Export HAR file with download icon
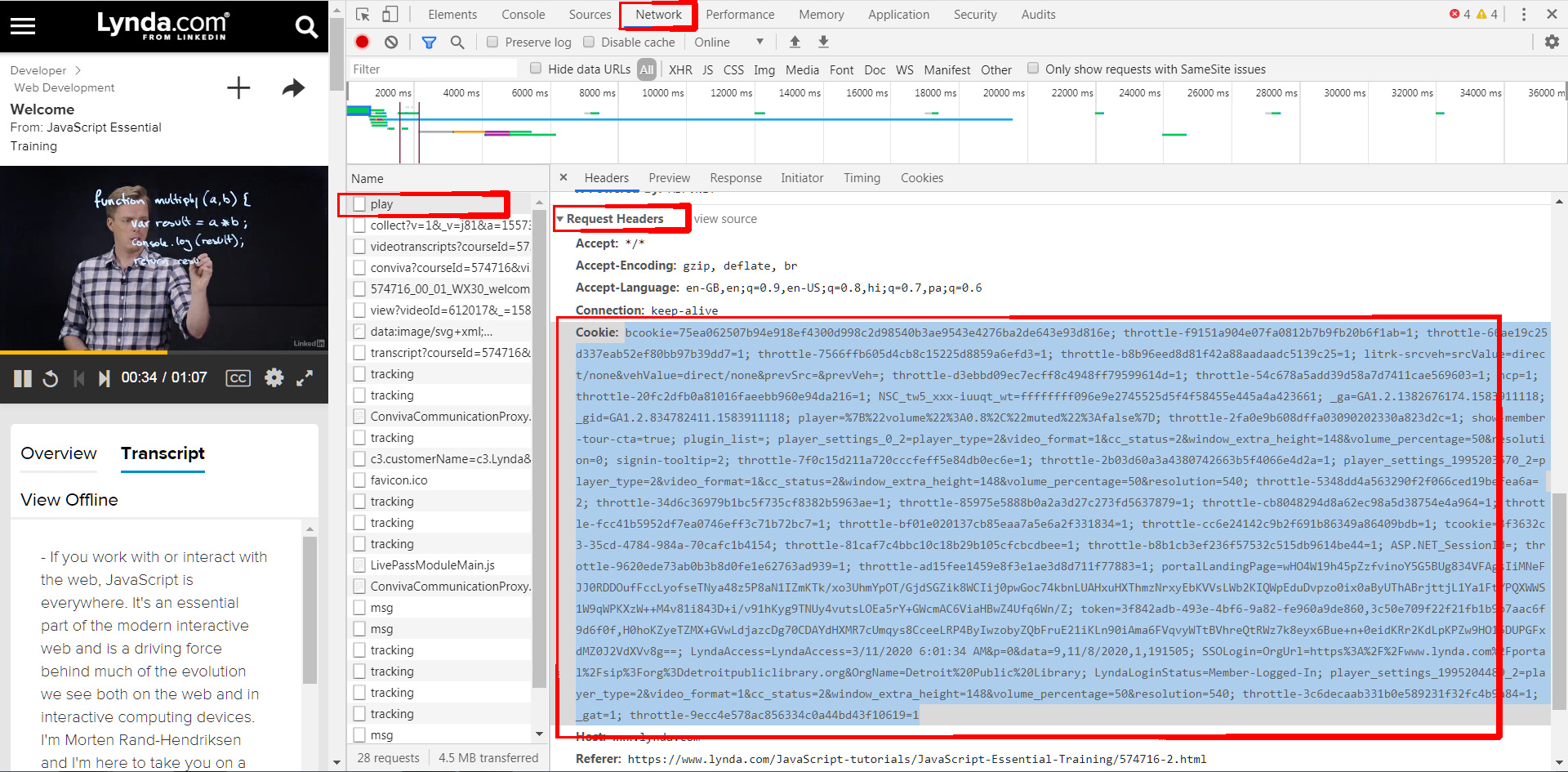1568x772 pixels. pyautogui.click(x=823, y=42)
